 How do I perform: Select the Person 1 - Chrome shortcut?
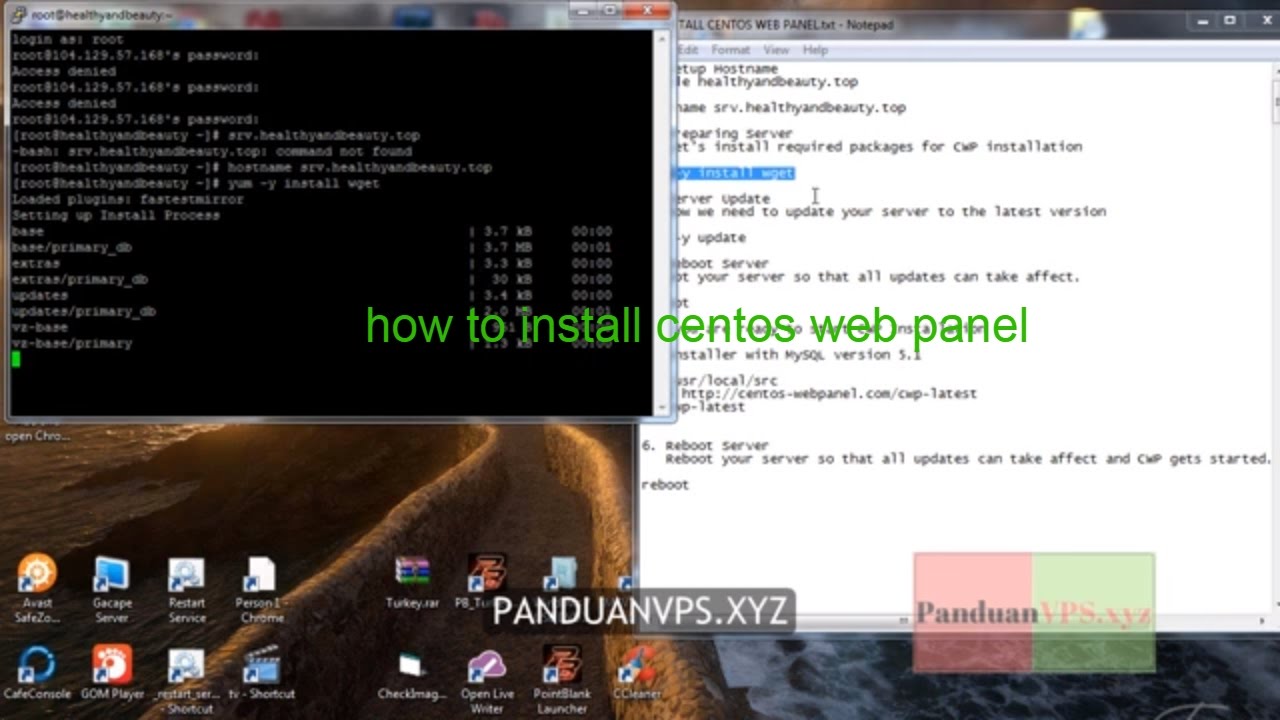tap(261, 588)
